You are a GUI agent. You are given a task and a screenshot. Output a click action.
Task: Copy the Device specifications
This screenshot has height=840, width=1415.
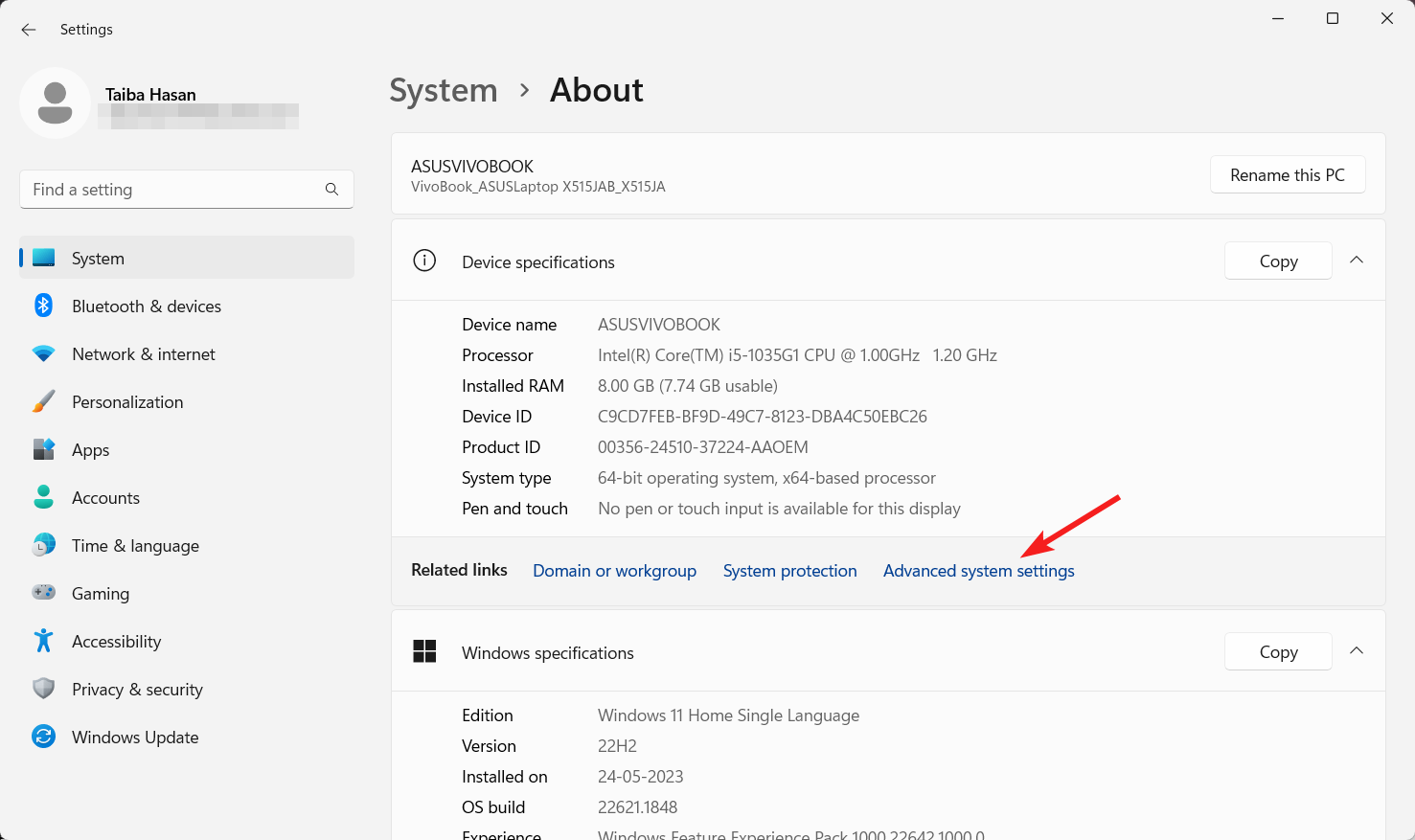(1278, 261)
